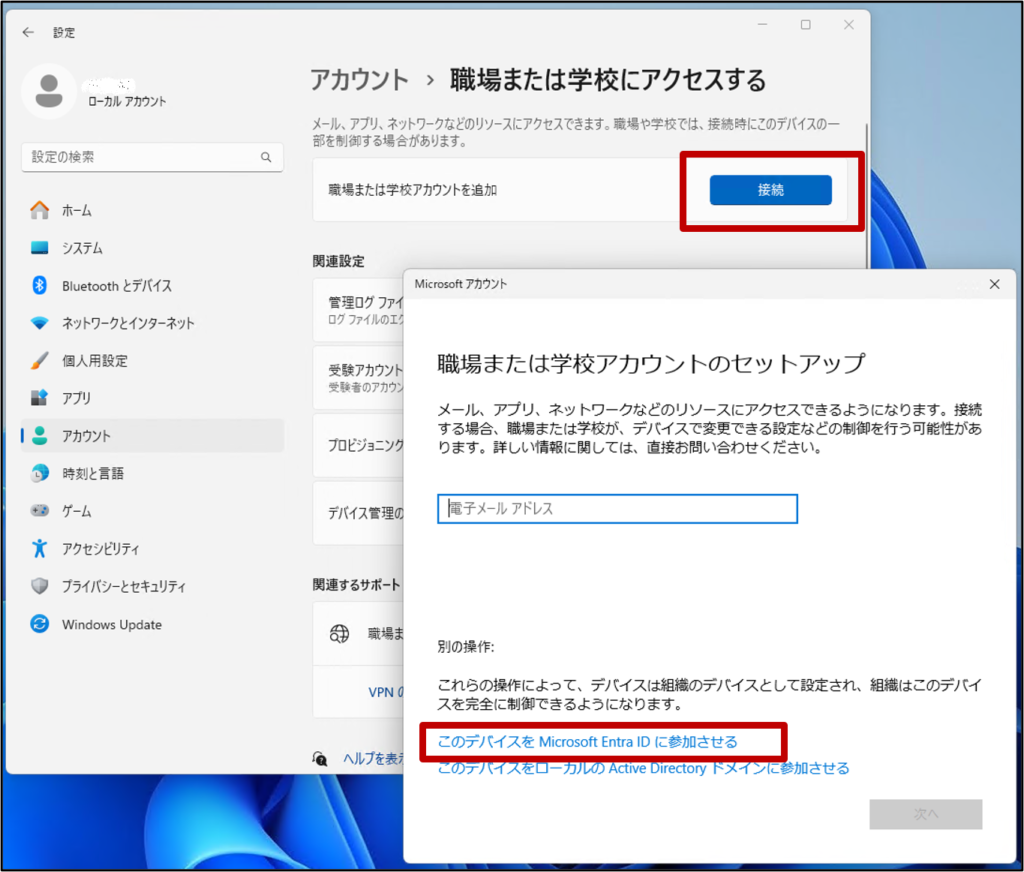Open Windows Update in the sidebar
1024x872 pixels.
(x=152, y=624)
